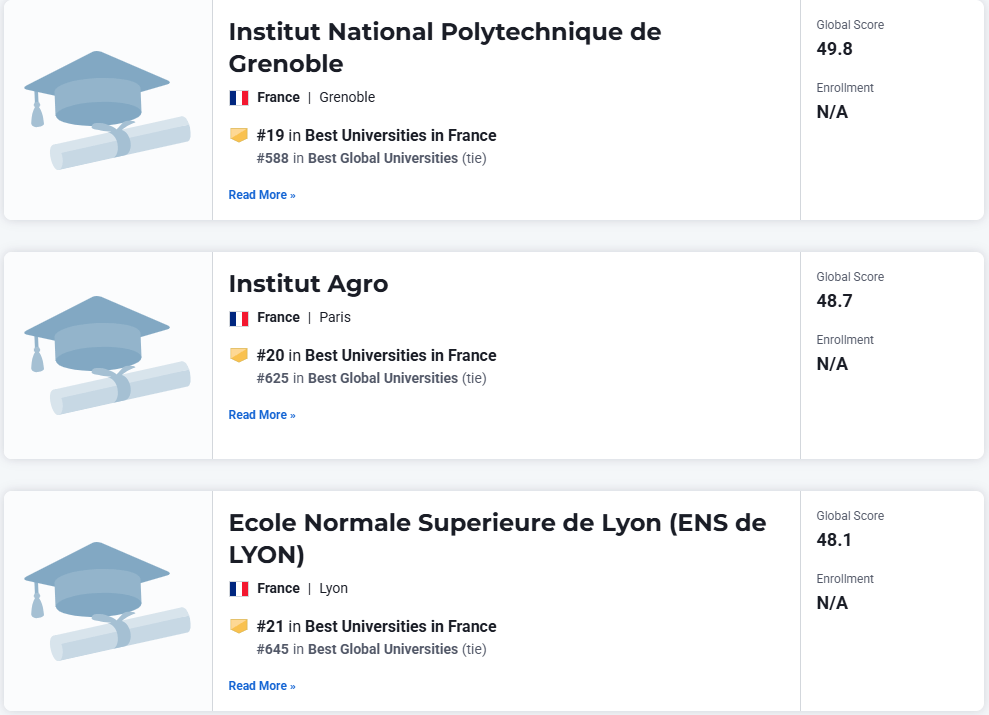Viewport: 989px width, 715px height.
Task: Click the France flag icon beside Lyon
Action: pos(239,589)
